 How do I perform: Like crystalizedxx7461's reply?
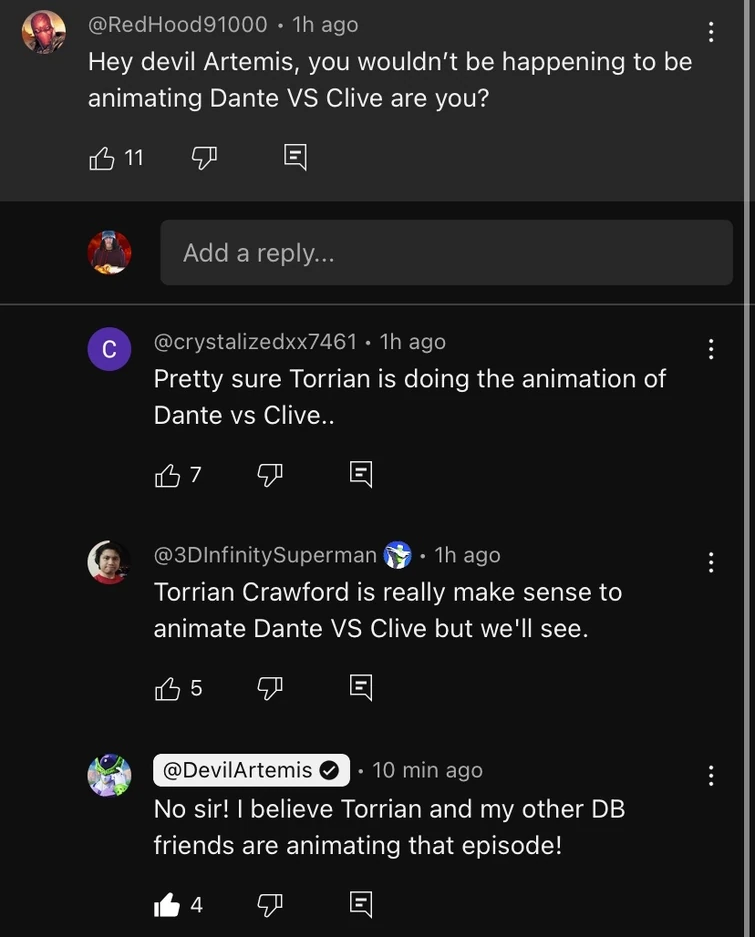coord(168,475)
